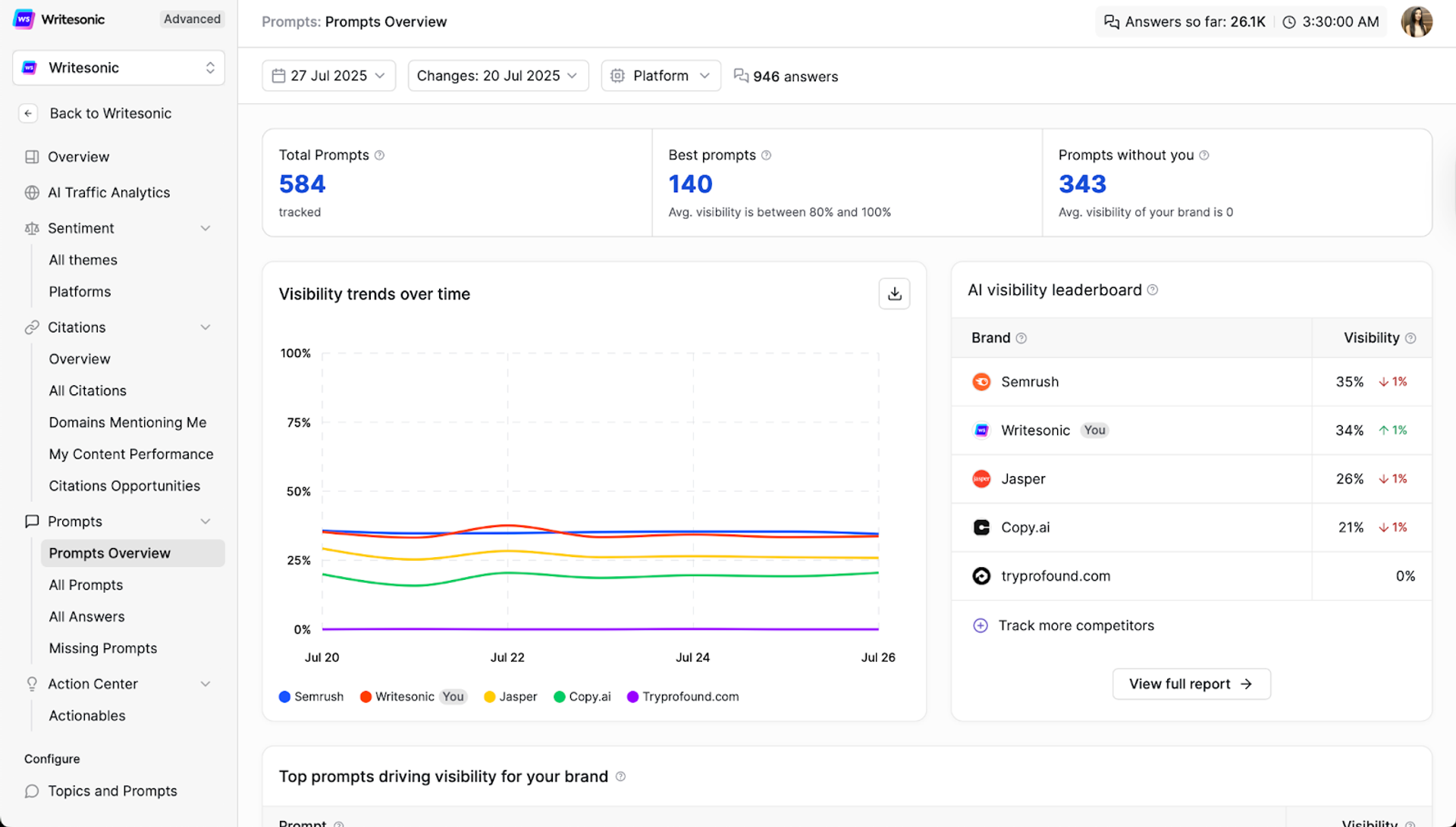Viewport: 1456px width, 827px height.
Task: Click the Prompts chat bubble icon
Action: tap(32, 522)
